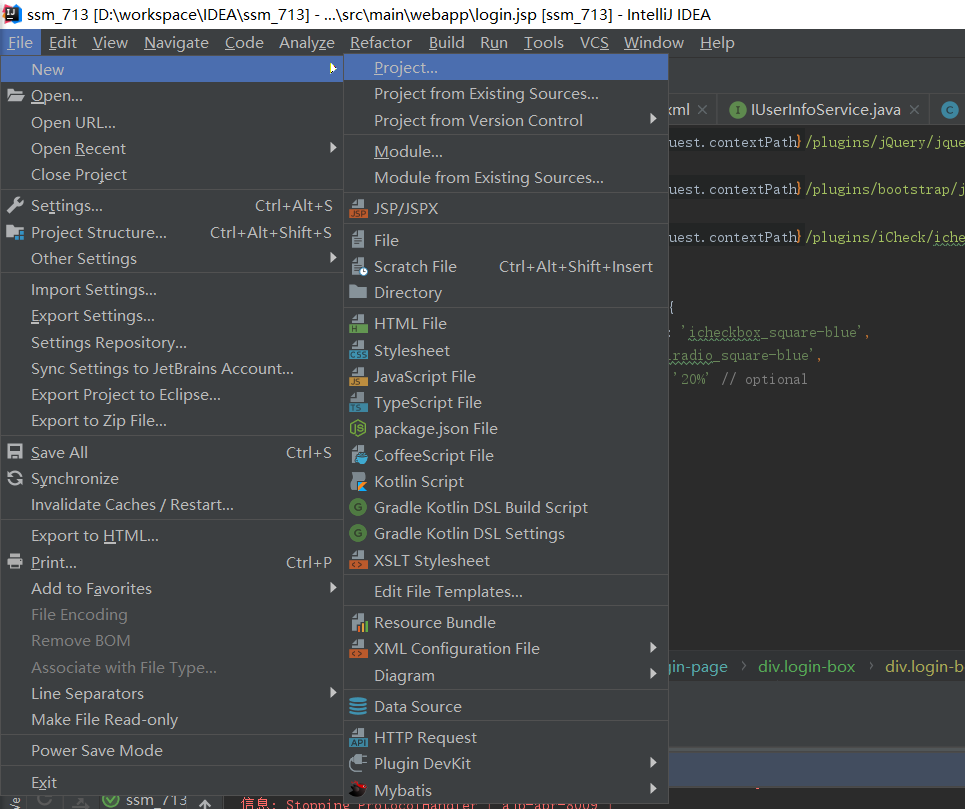Close the IUserInfoService.java tab
The height and width of the screenshot is (809, 965).
[x=915, y=110]
